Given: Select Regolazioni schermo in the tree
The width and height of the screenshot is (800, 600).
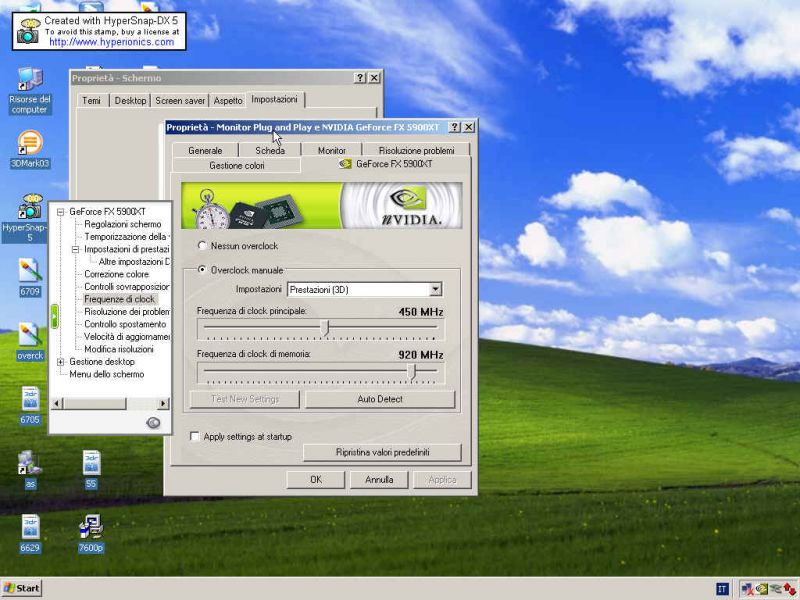Looking at the screenshot, I should [x=122, y=224].
